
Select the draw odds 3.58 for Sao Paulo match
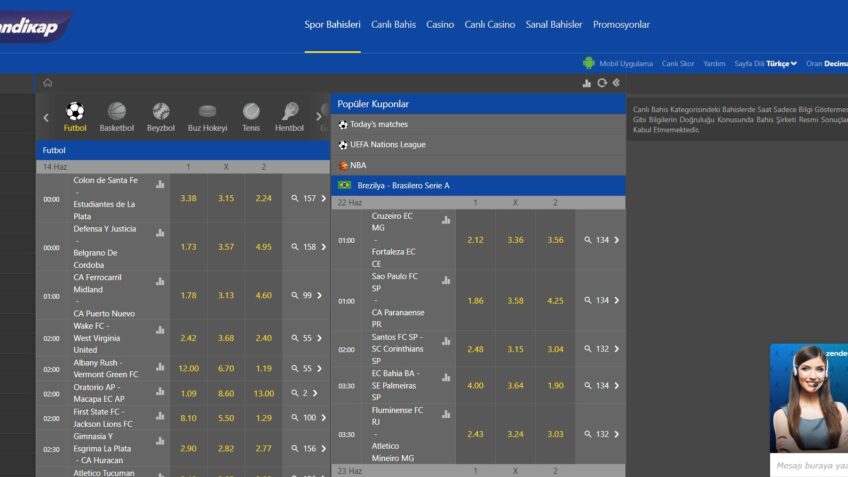click(515, 300)
